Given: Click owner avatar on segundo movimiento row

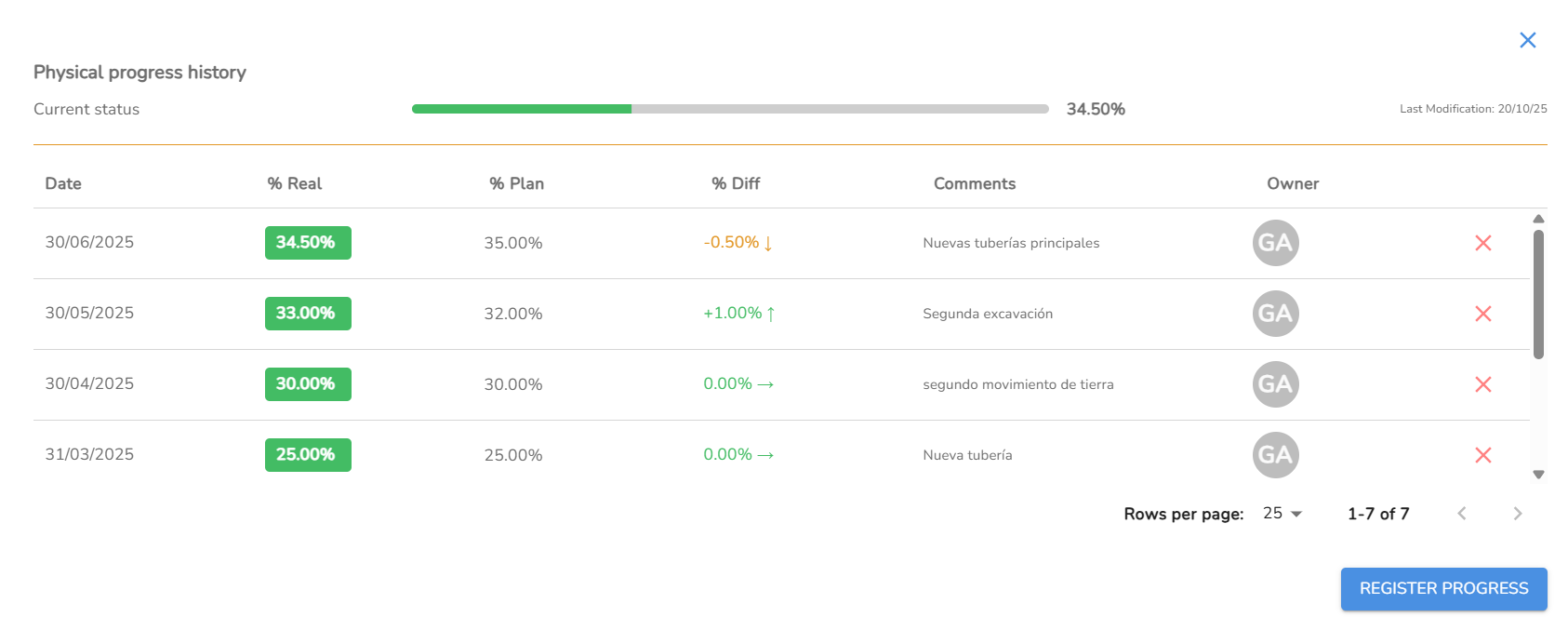Looking at the screenshot, I should click(x=1275, y=384).
